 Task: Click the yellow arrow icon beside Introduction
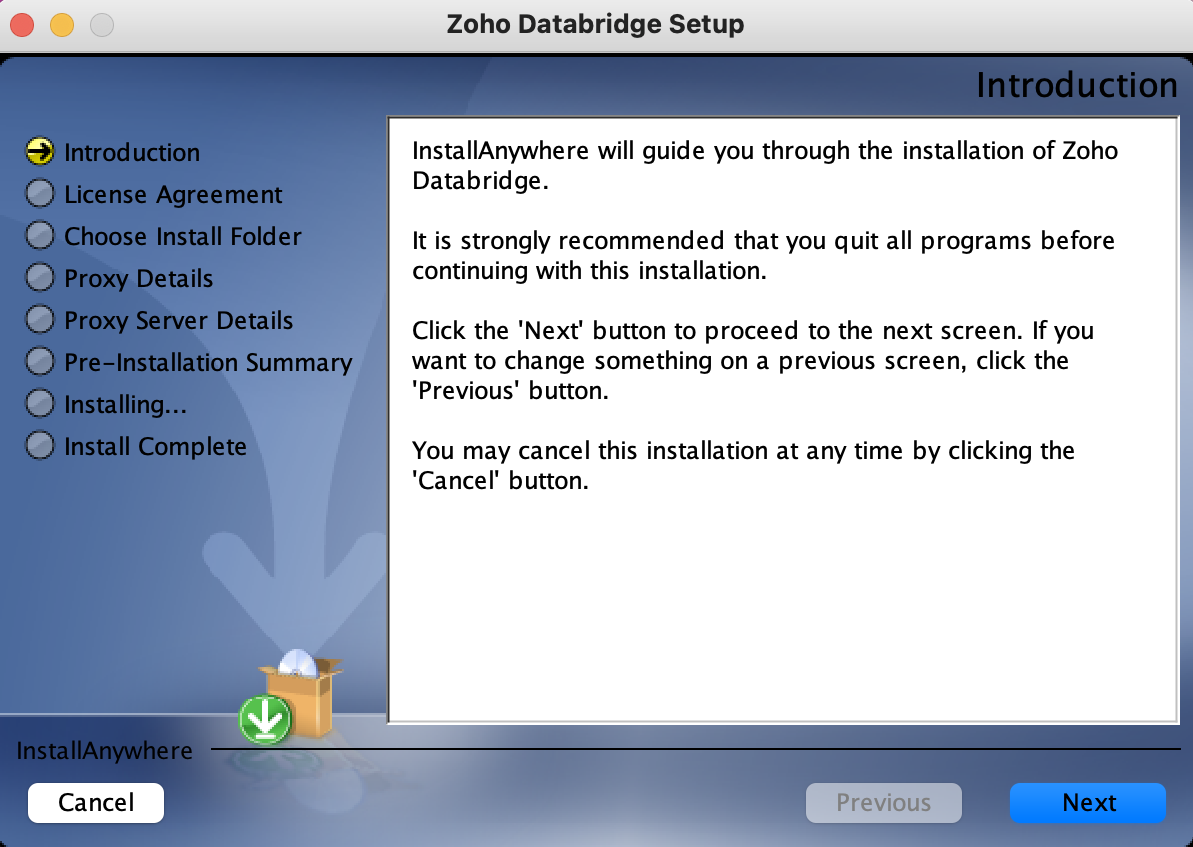pyautogui.click(x=40, y=152)
